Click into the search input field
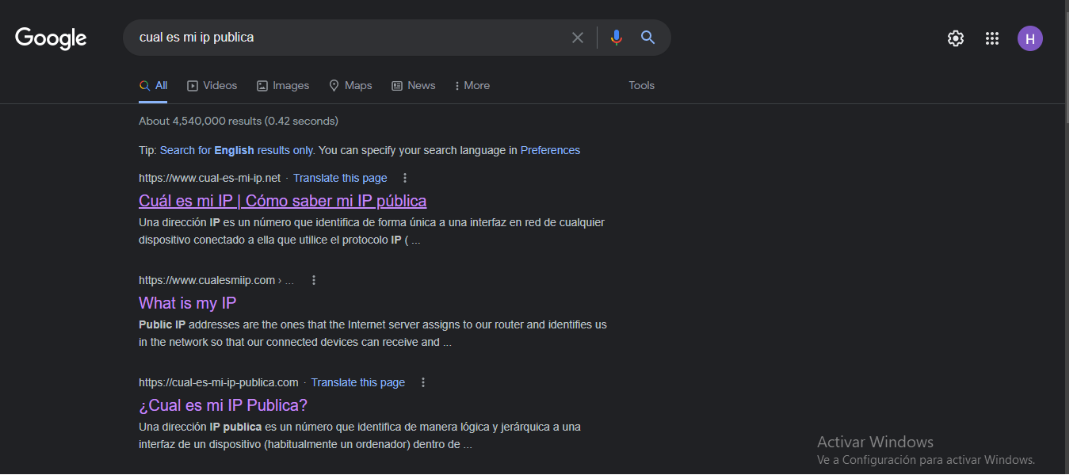Screen dimensions: 1069x475 [351, 37]
